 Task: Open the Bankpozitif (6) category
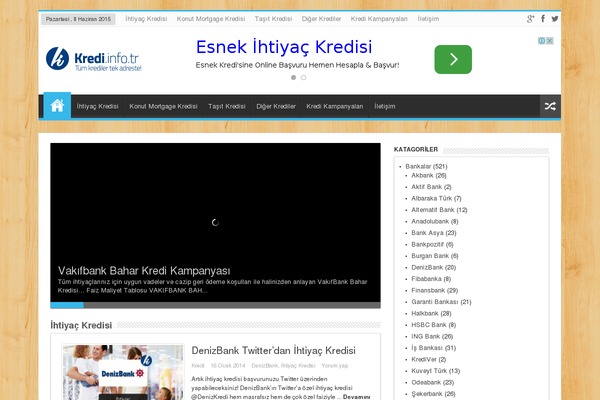pyautogui.click(x=432, y=244)
